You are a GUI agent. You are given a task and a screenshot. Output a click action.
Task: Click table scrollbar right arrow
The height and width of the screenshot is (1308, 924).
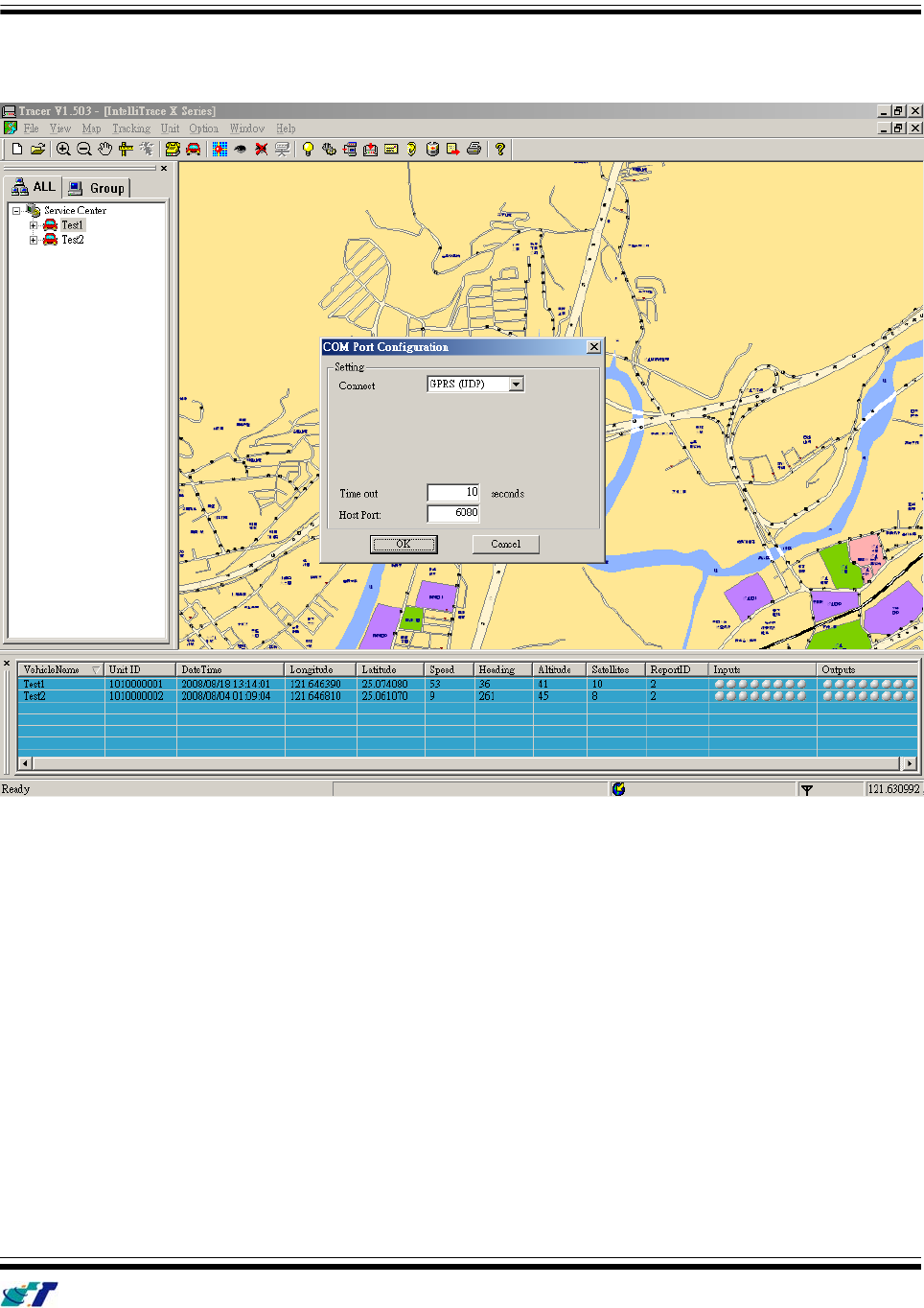click(909, 763)
